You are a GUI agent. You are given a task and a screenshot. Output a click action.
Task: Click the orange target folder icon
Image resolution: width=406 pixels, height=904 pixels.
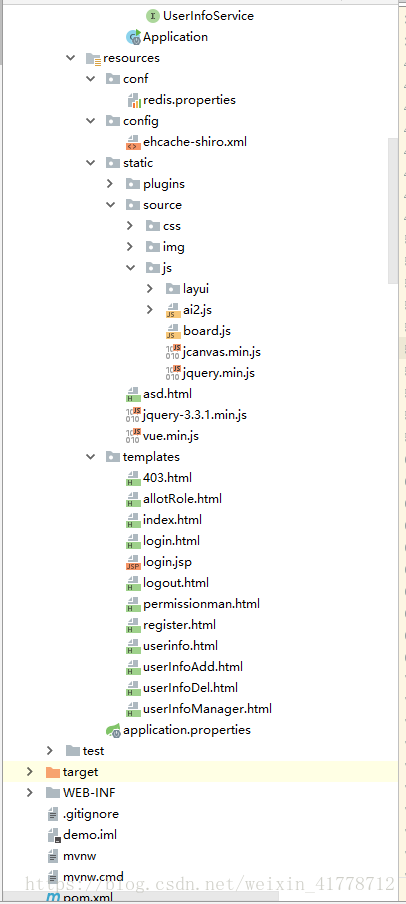[52, 772]
